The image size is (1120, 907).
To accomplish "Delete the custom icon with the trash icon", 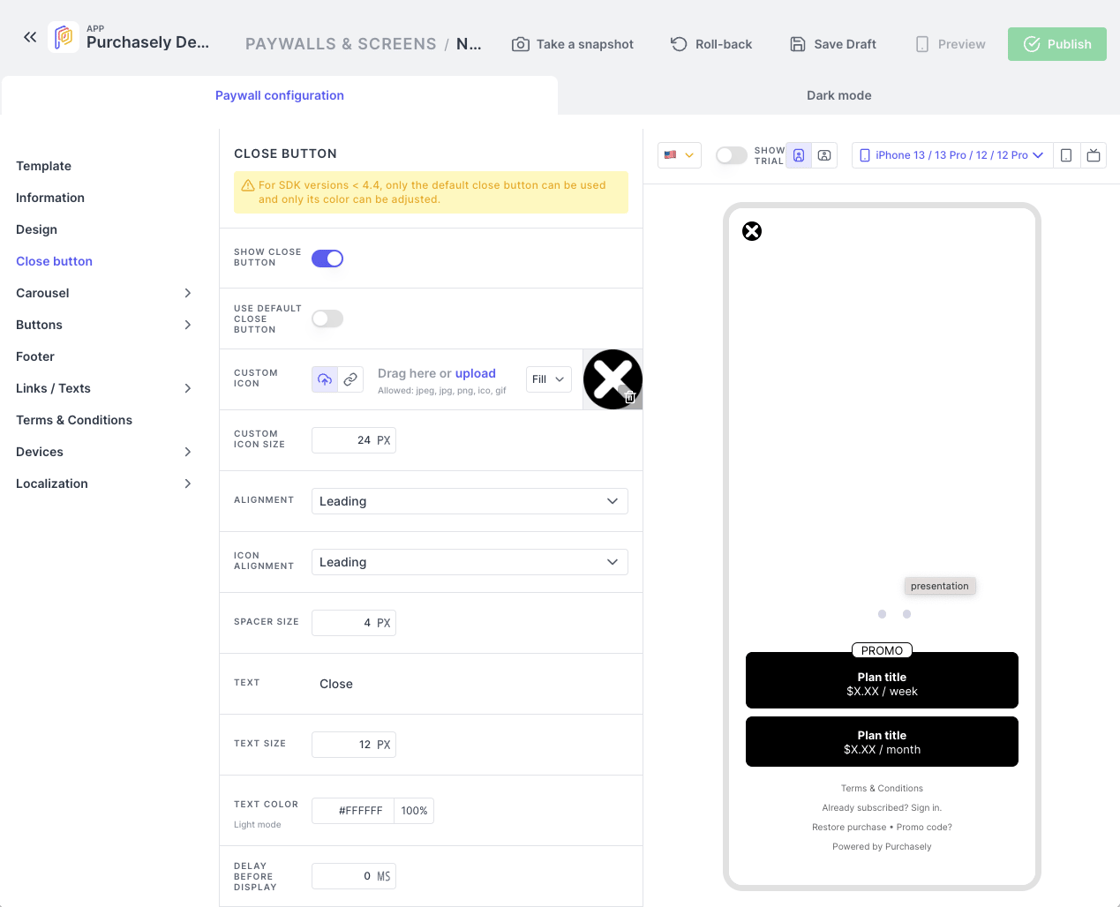I will (x=631, y=397).
